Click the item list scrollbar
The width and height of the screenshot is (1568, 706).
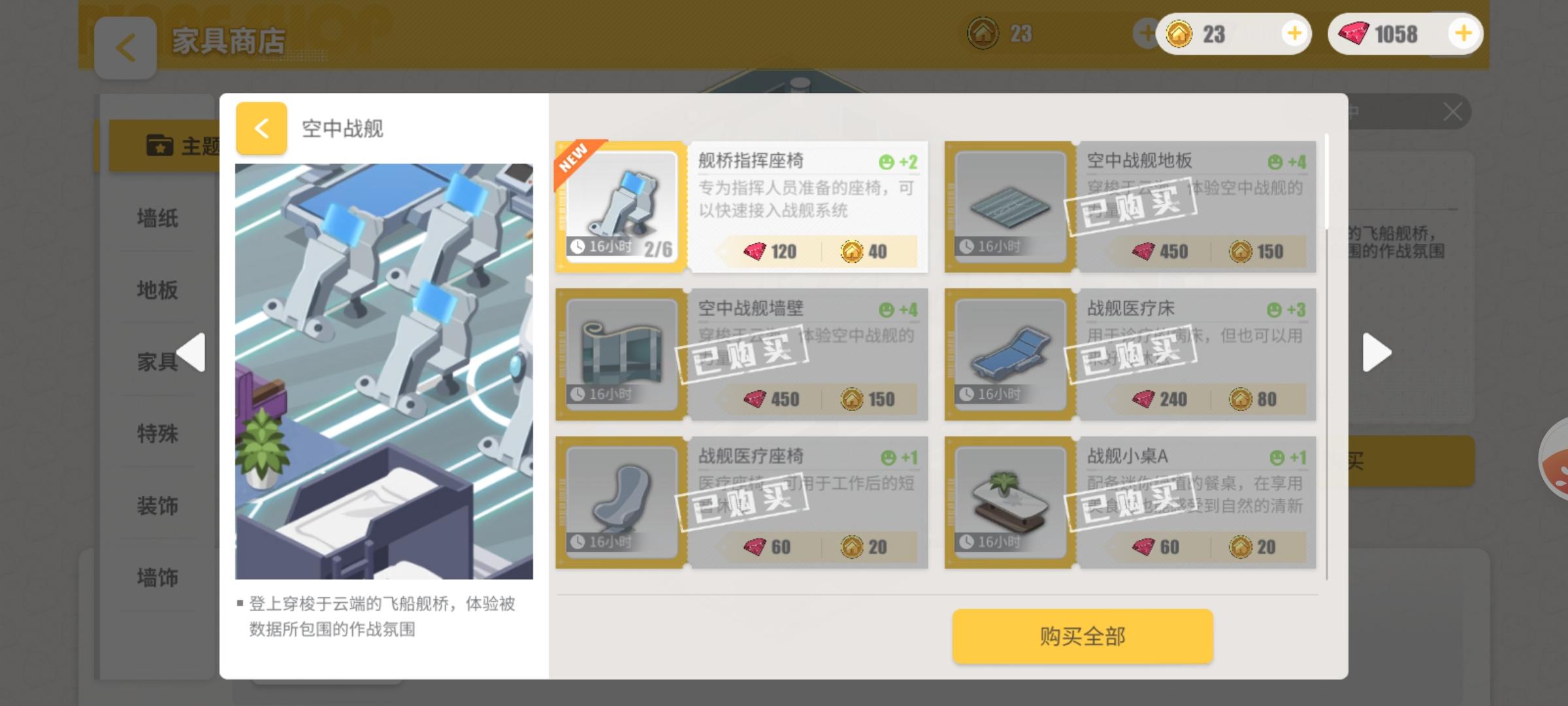pyautogui.click(x=1326, y=356)
